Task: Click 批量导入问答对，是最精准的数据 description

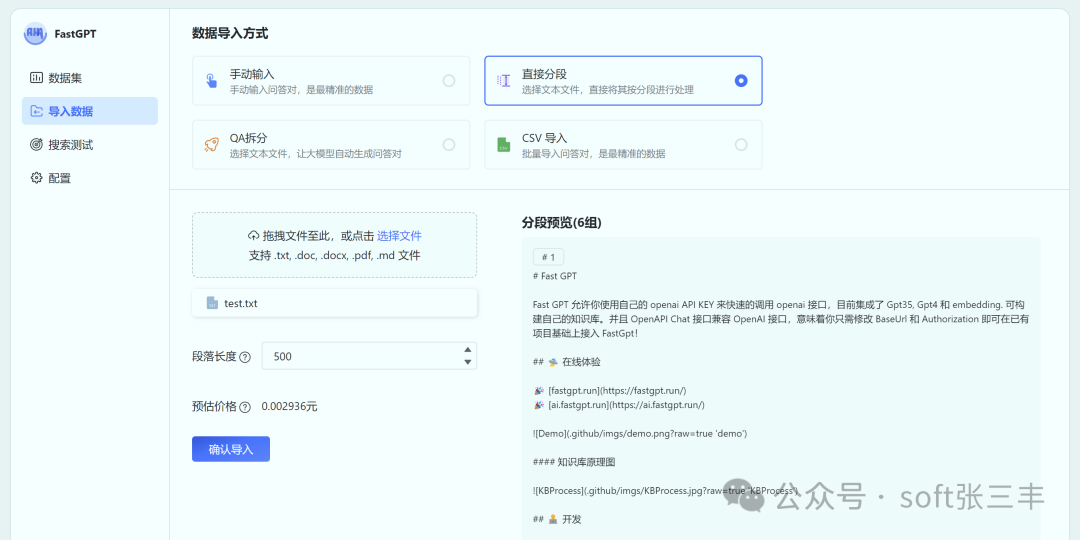Action: tap(594, 154)
